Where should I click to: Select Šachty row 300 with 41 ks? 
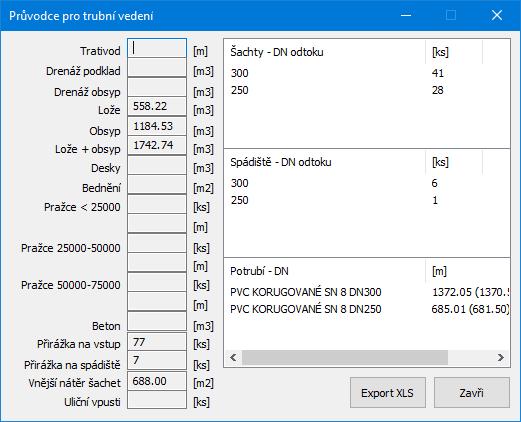(367, 73)
